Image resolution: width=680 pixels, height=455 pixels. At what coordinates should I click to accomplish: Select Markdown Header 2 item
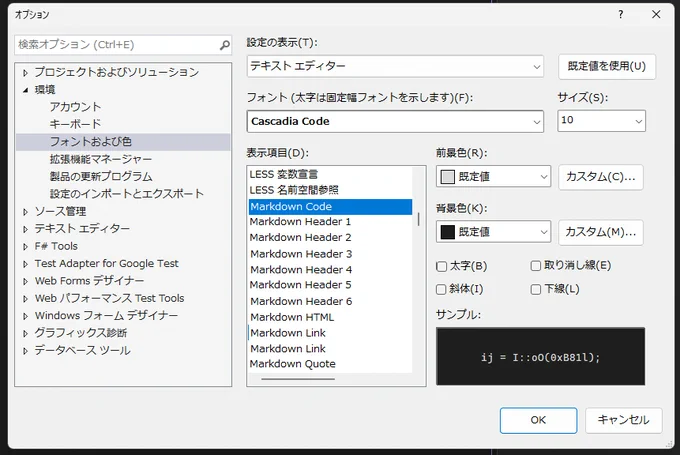[x=330, y=238]
